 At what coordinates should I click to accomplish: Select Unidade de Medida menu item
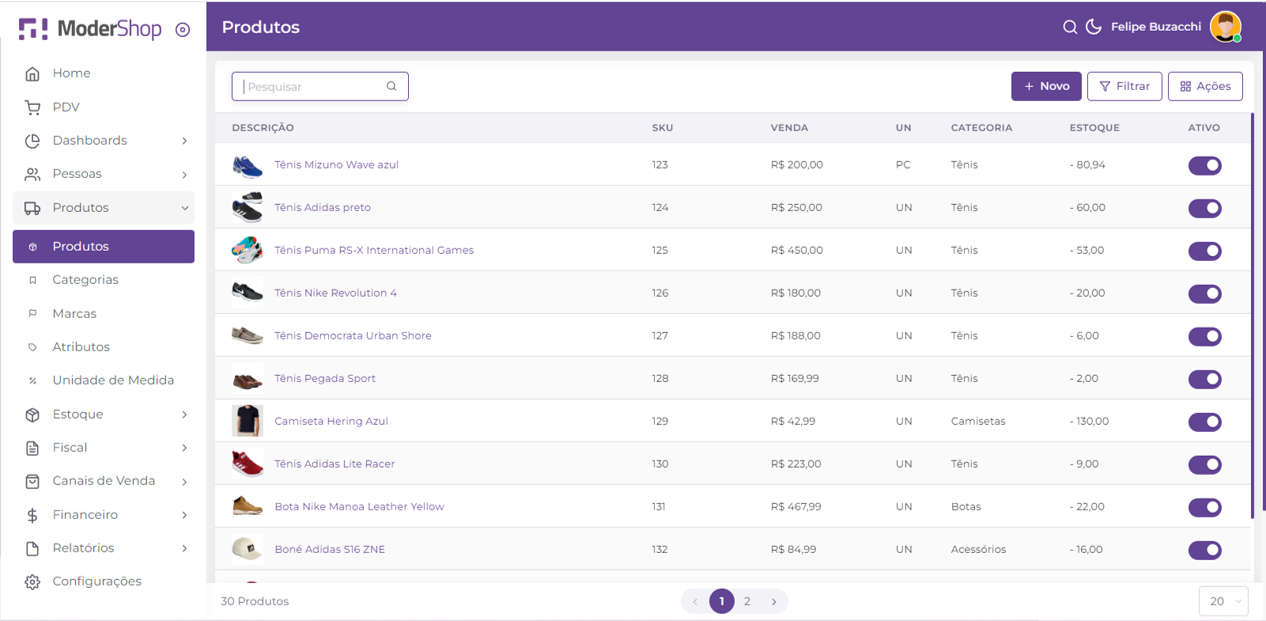[x=113, y=380]
